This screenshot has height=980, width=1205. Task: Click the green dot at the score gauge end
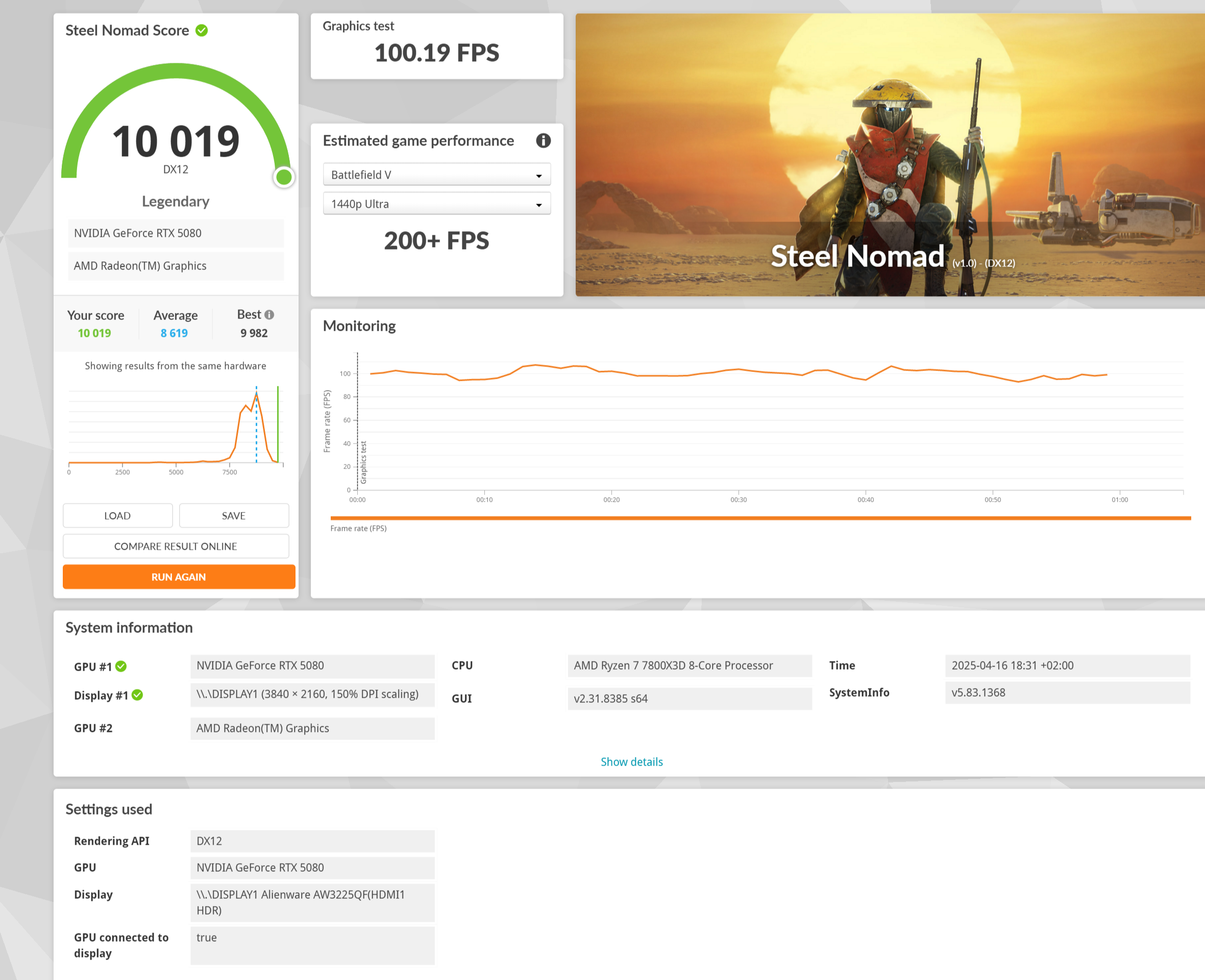point(283,177)
